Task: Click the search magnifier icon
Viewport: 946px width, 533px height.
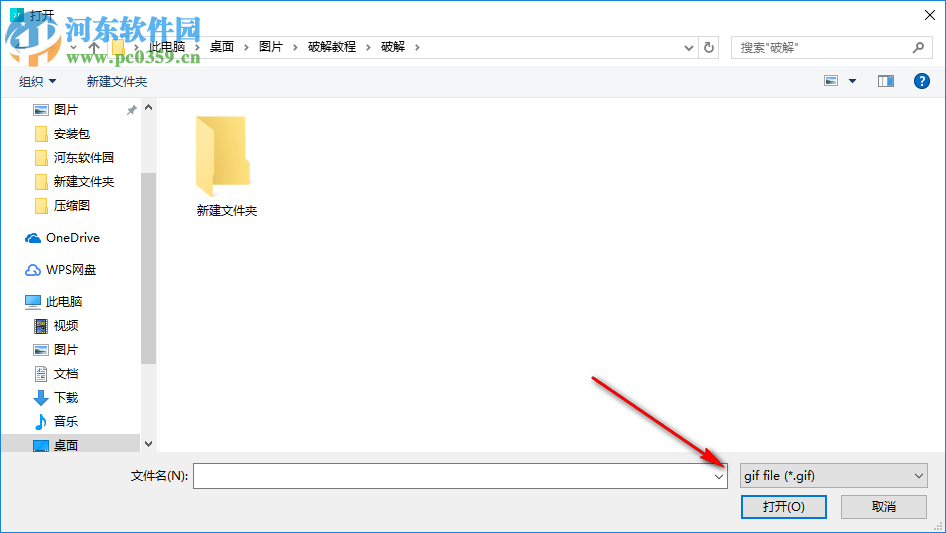Action: click(x=918, y=47)
